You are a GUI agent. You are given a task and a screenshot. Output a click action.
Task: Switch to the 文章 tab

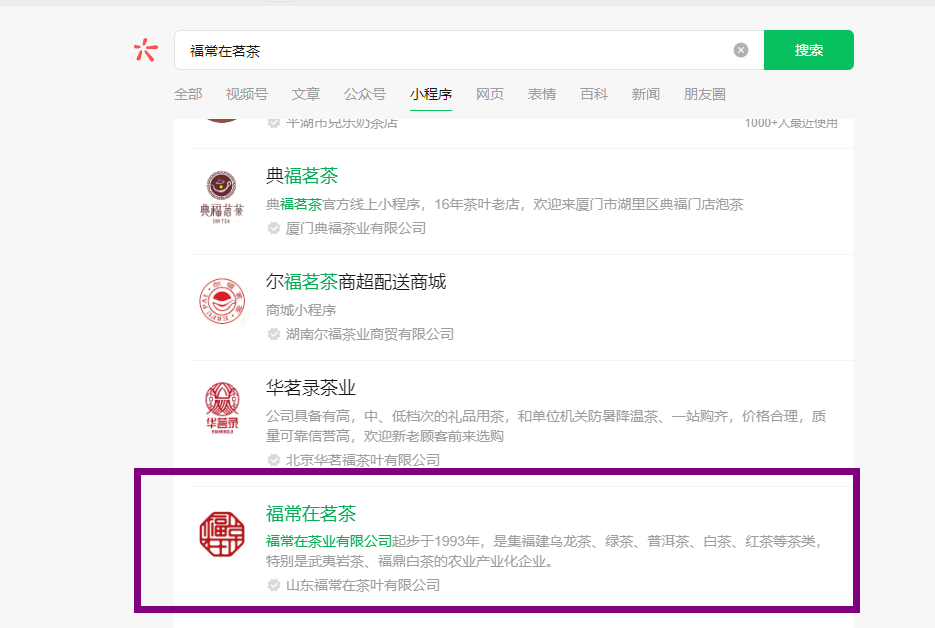(306, 94)
